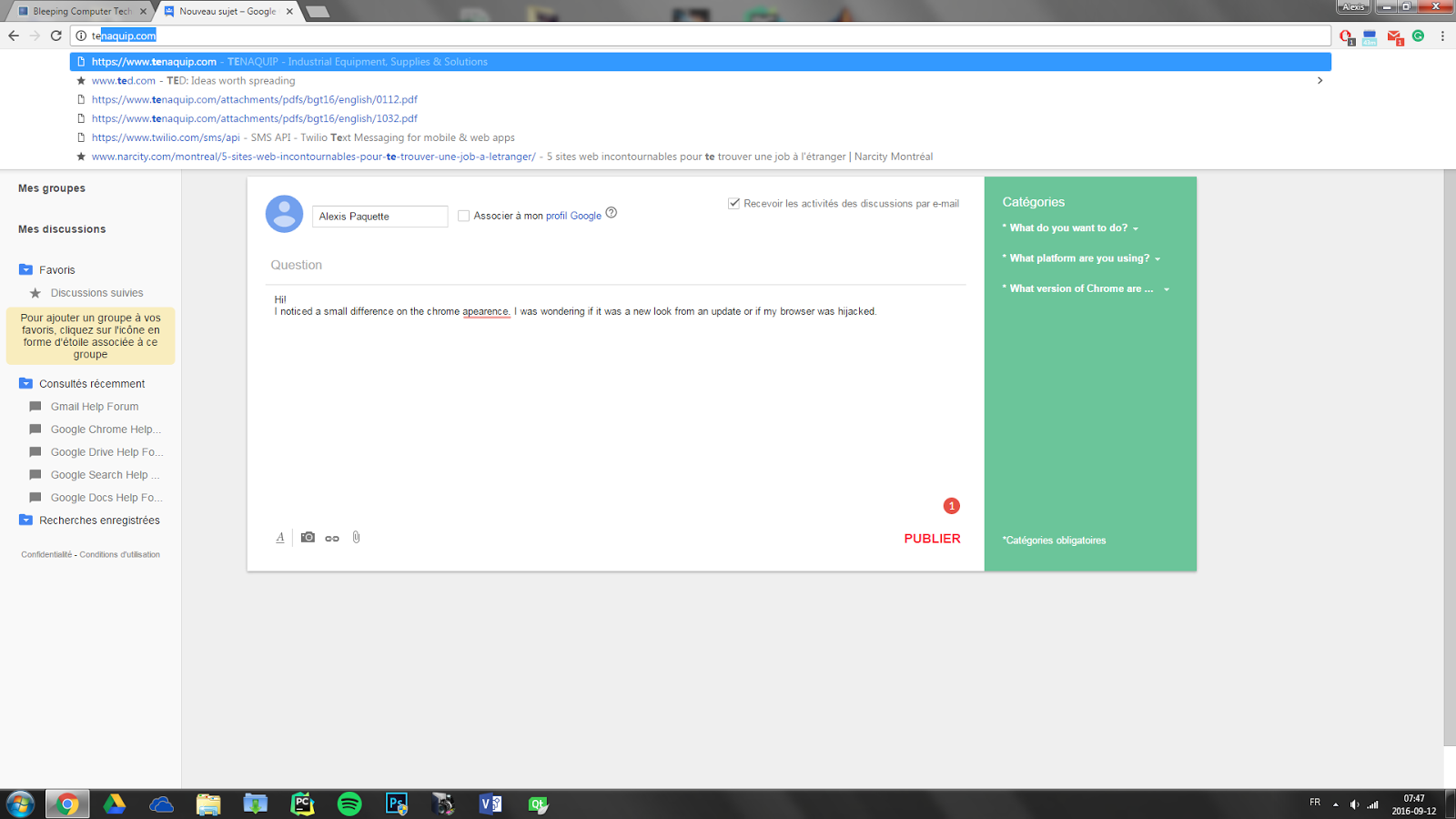The image size is (1456, 819).
Task: Open the Chrome three-dot menu
Action: [1442, 35]
